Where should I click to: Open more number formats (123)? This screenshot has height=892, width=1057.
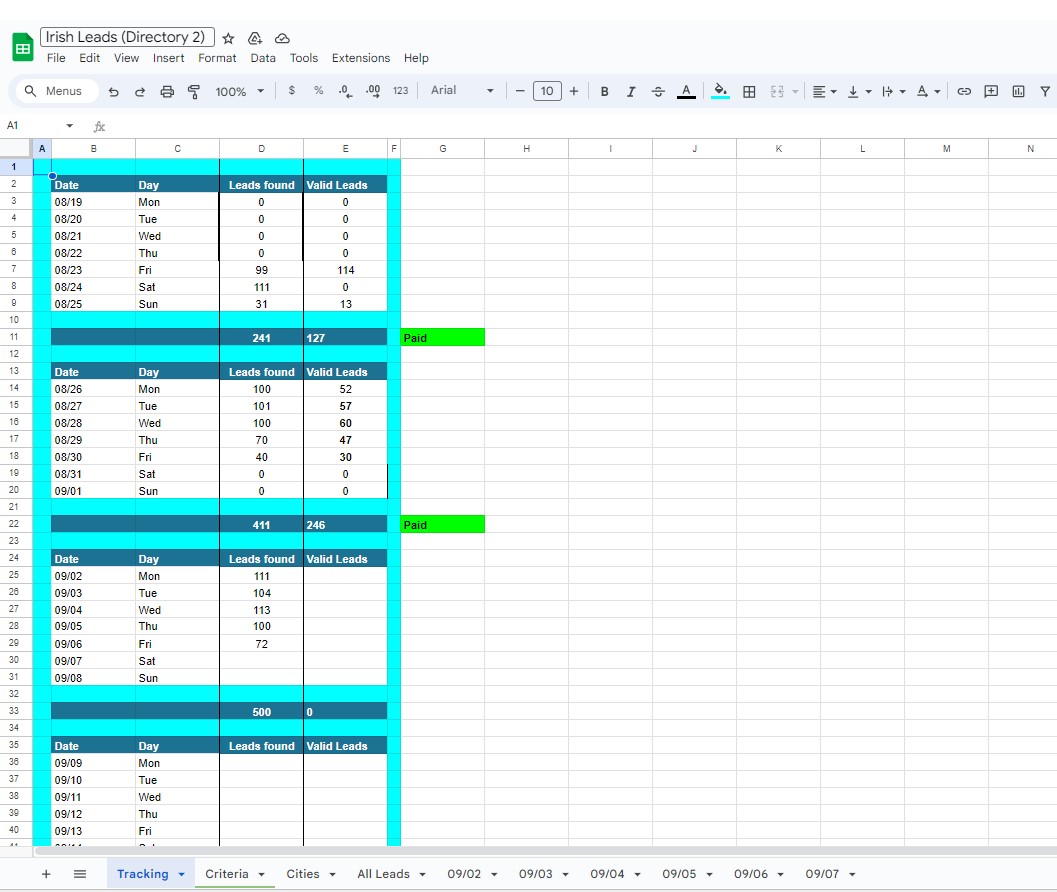pos(400,91)
